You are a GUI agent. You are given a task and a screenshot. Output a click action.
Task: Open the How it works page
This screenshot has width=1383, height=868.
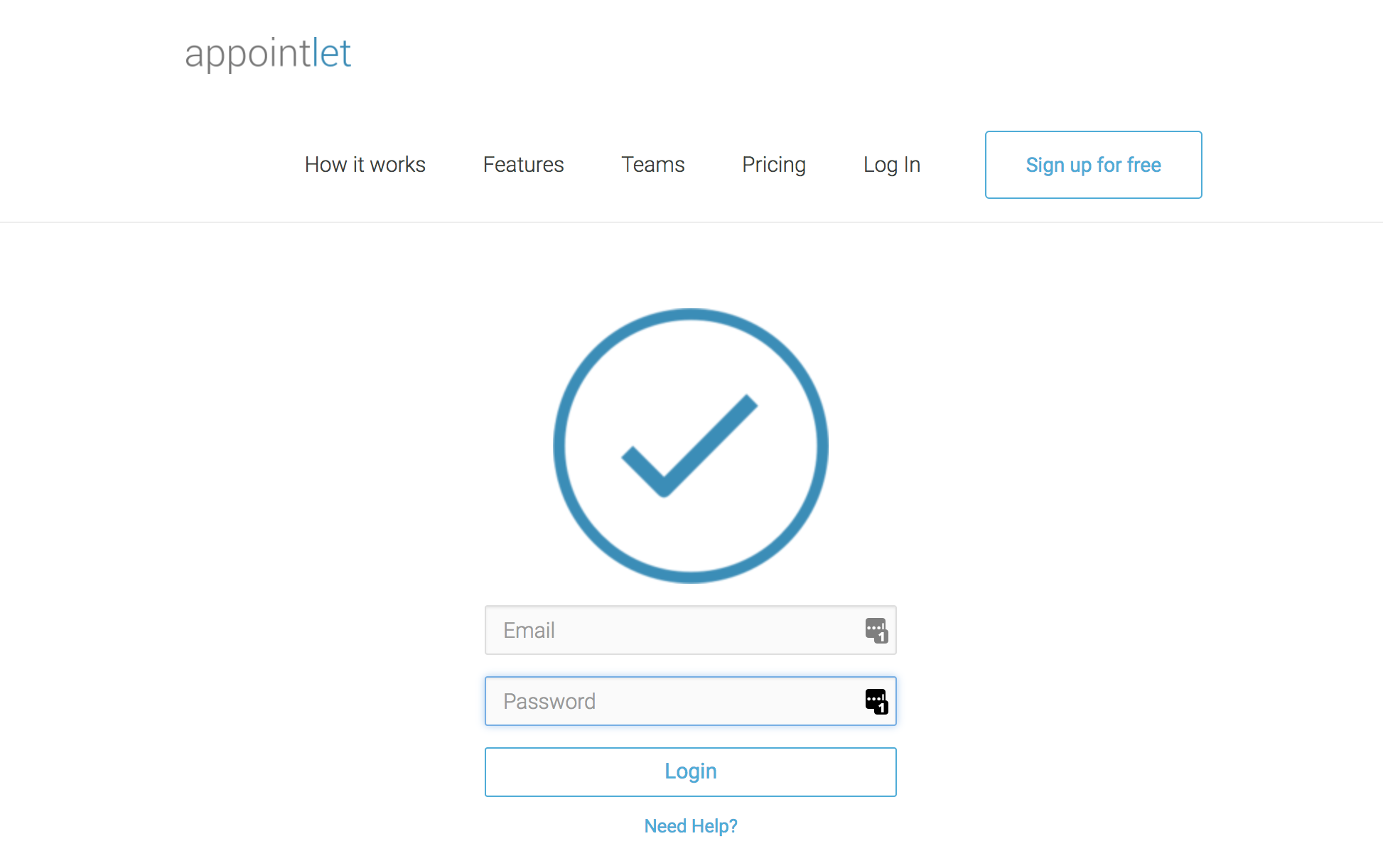[365, 165]
